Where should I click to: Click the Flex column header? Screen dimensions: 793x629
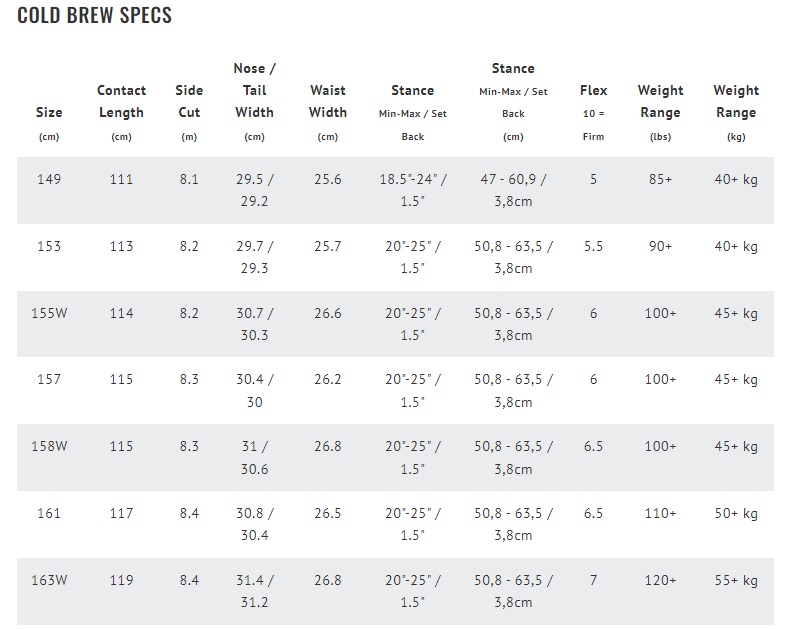point(593,112)
